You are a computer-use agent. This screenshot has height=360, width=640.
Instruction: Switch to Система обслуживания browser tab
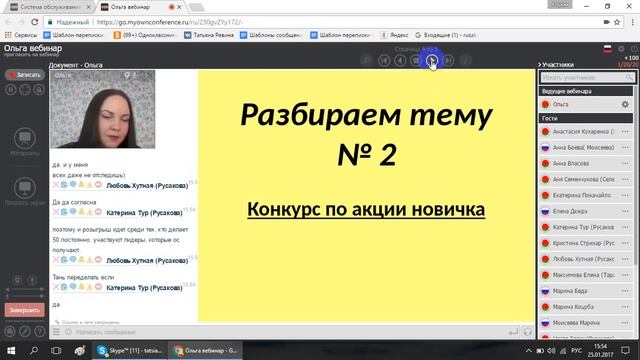point(51,7)
